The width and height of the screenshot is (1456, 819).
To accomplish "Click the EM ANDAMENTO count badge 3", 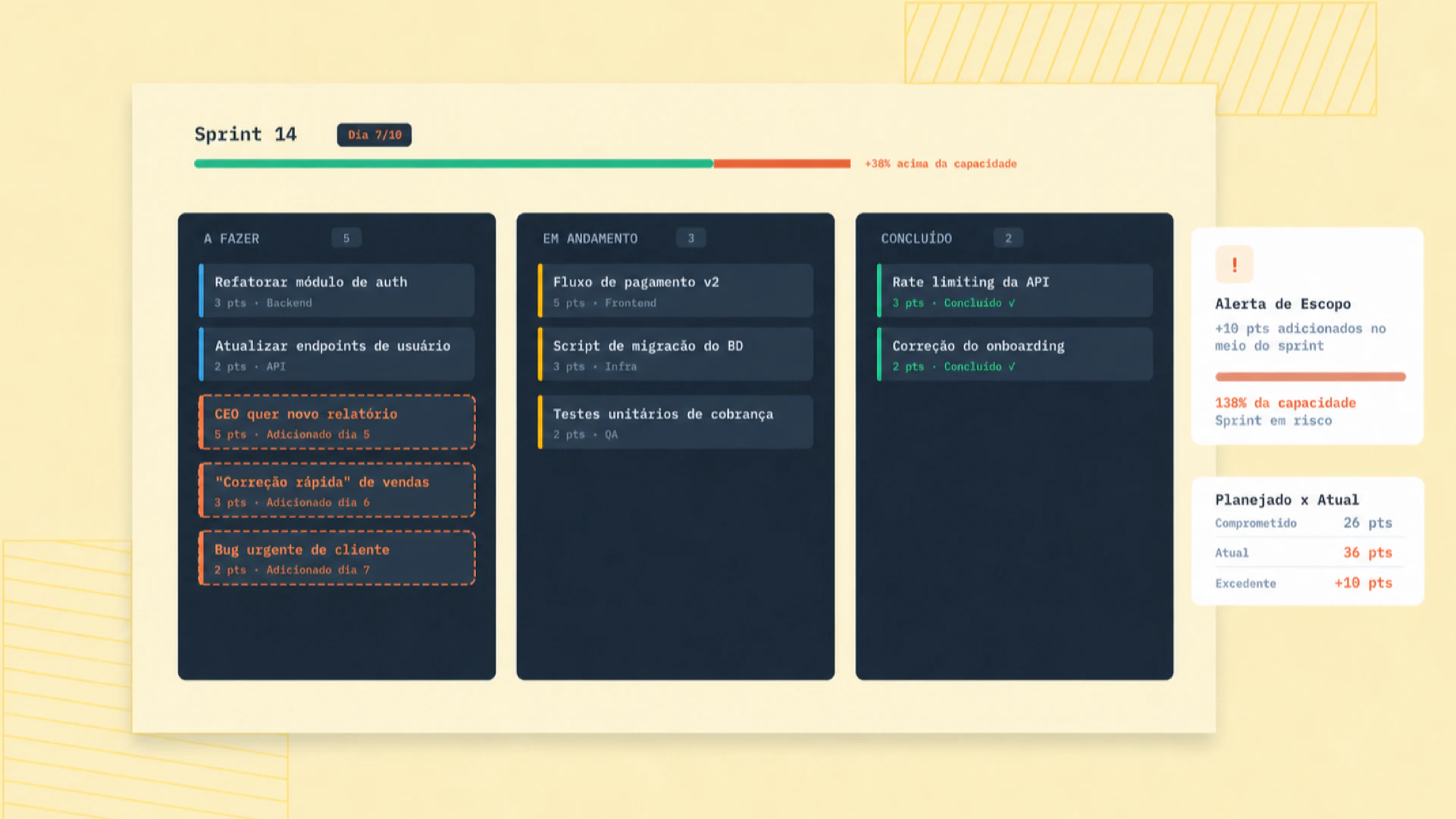I will point(690,239).
